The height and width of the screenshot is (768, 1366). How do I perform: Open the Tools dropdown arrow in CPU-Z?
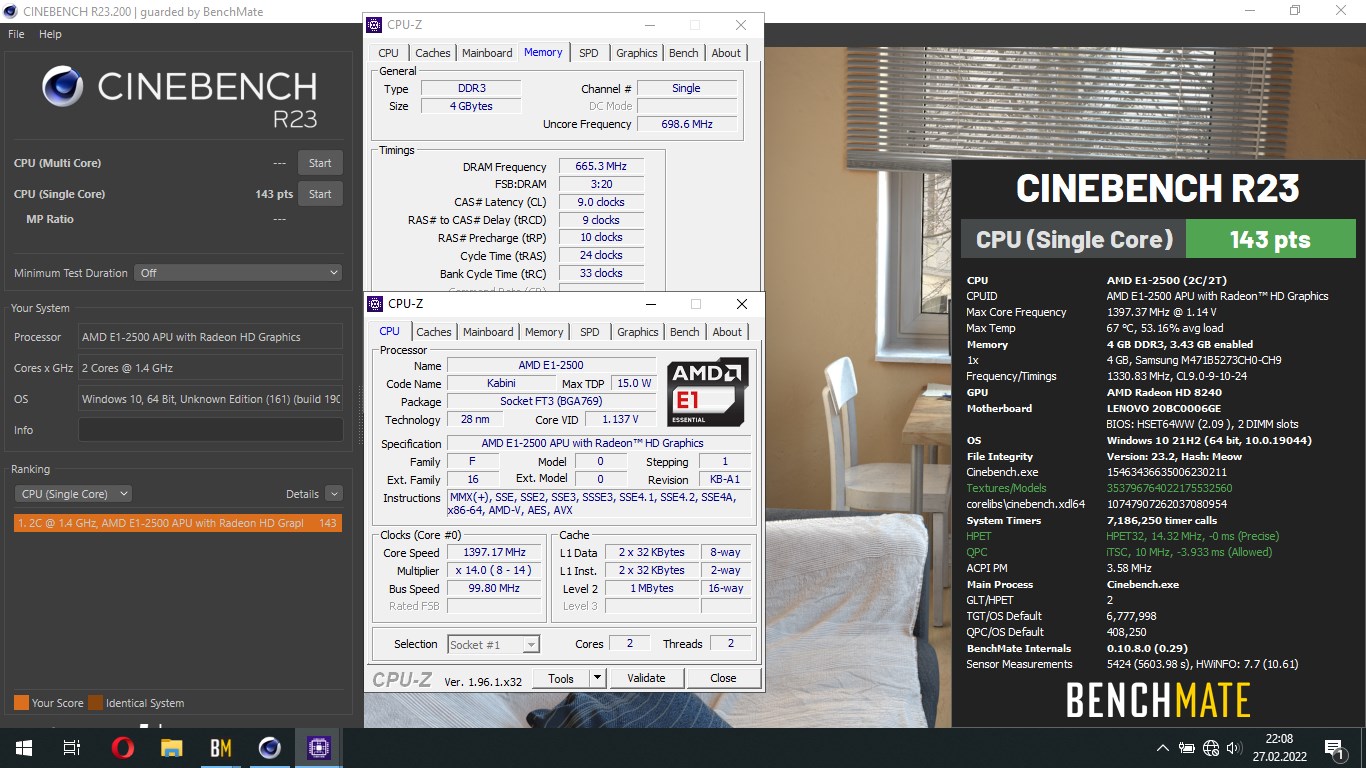pyautogui.click(x=597, y=678)
